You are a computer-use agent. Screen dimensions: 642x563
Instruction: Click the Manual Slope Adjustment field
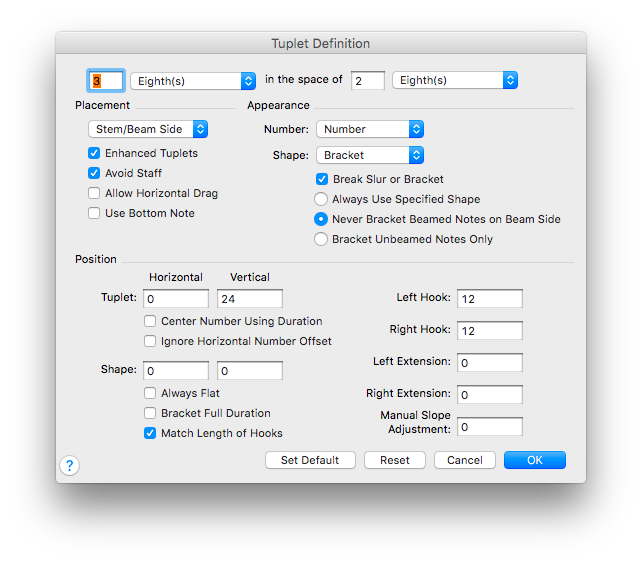tap(490, 427)
